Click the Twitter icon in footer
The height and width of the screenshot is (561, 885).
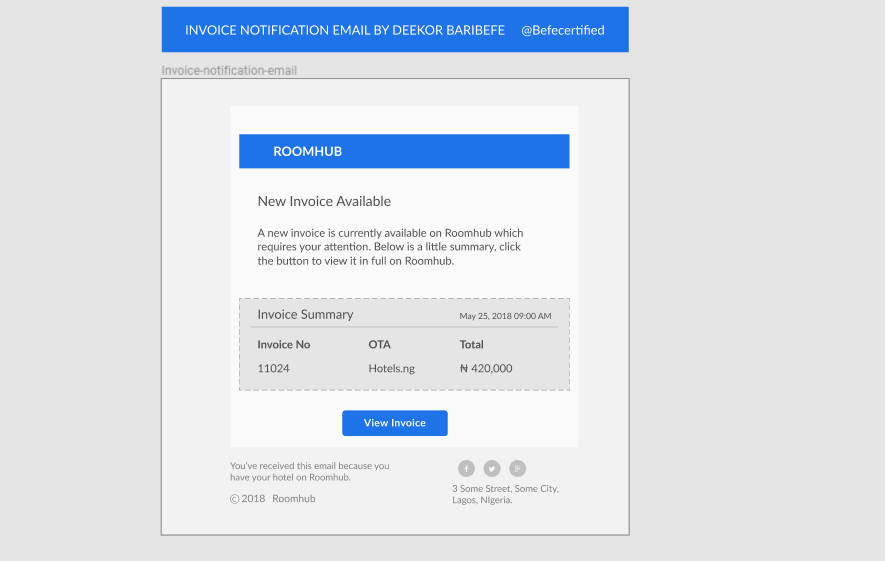coord(492,468)
